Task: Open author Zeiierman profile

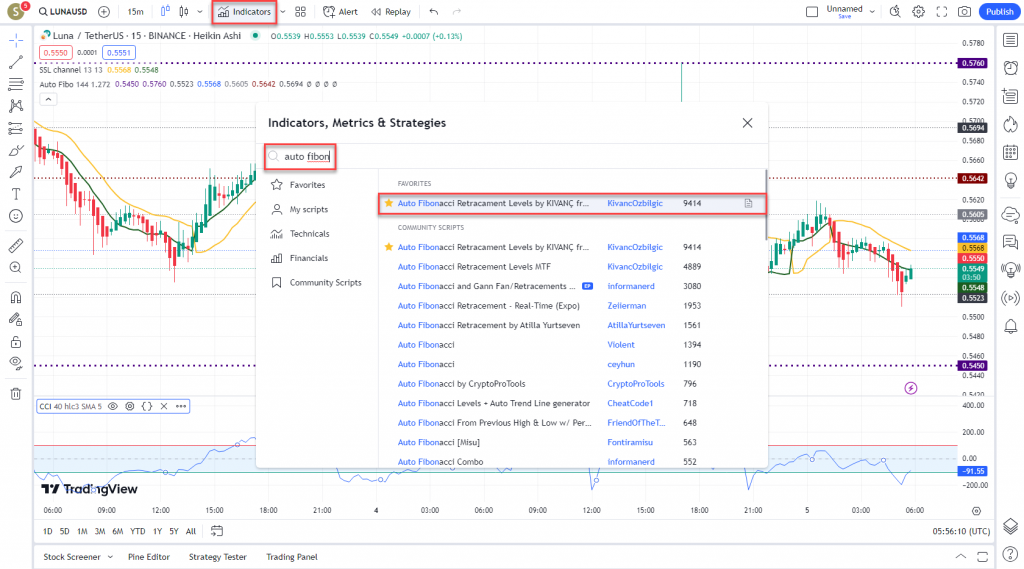Action: click(626, 306)
